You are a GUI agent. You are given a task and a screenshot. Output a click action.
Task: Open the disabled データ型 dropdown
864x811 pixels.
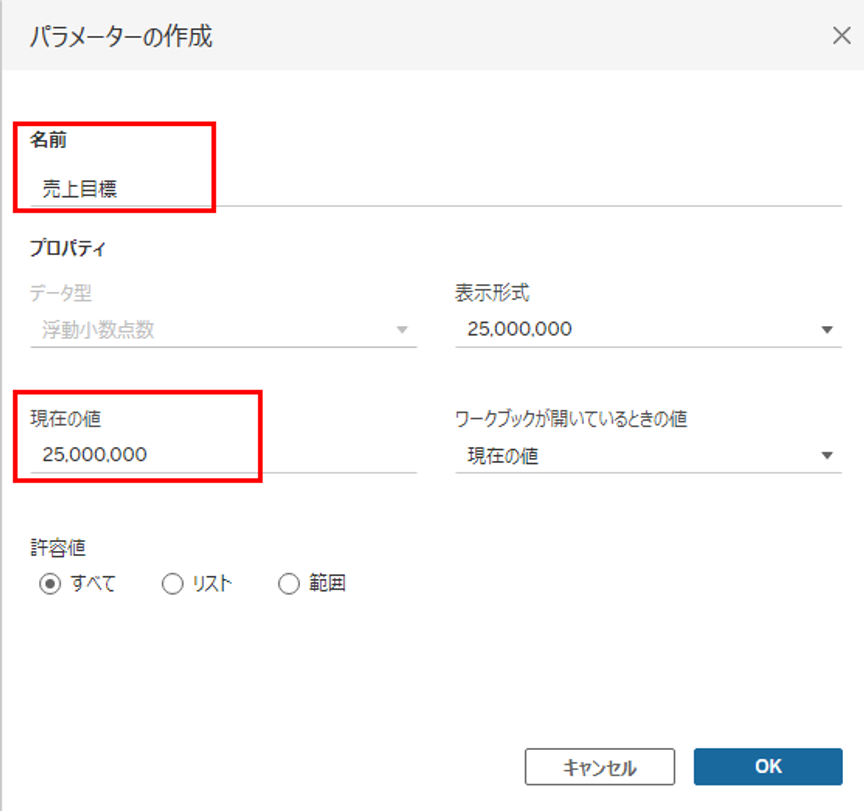tap(223, 329)
